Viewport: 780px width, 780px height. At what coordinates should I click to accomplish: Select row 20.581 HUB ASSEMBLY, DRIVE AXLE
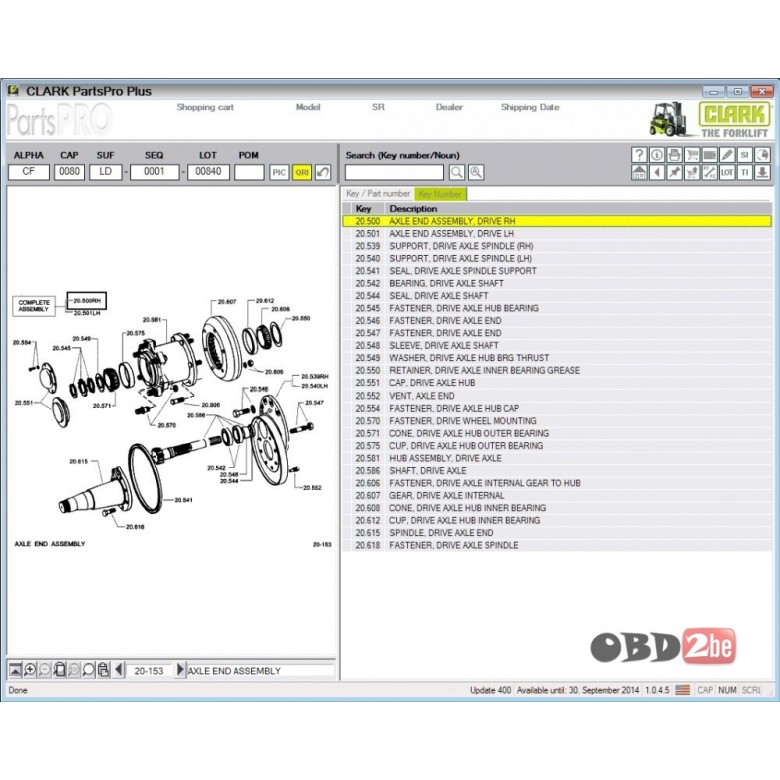click(557, 458)
